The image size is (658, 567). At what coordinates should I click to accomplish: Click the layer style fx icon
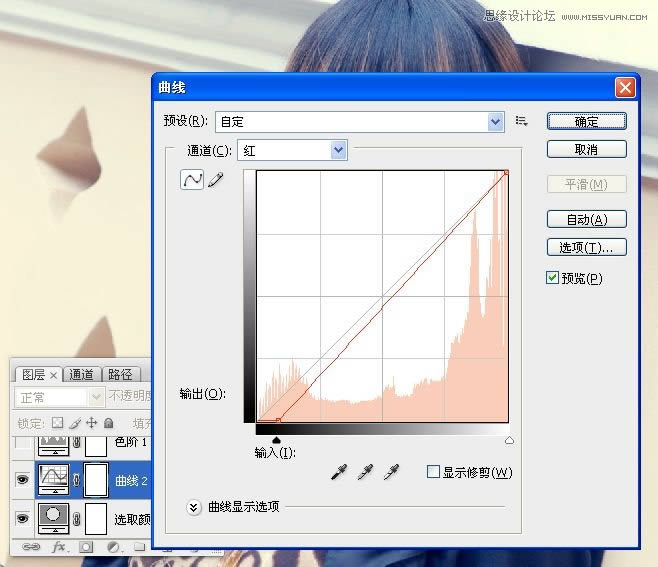pos(59,547)
